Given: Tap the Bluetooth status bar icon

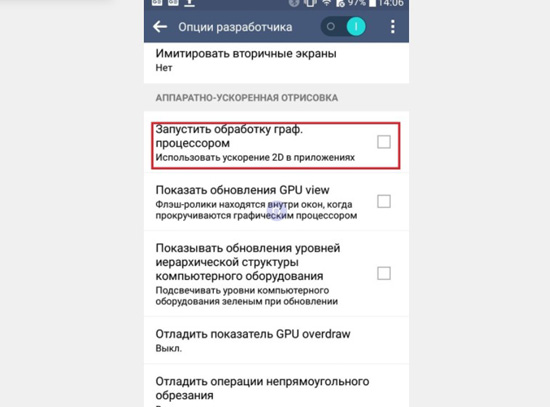Looking at the screenshot, I should coord(294,3).
